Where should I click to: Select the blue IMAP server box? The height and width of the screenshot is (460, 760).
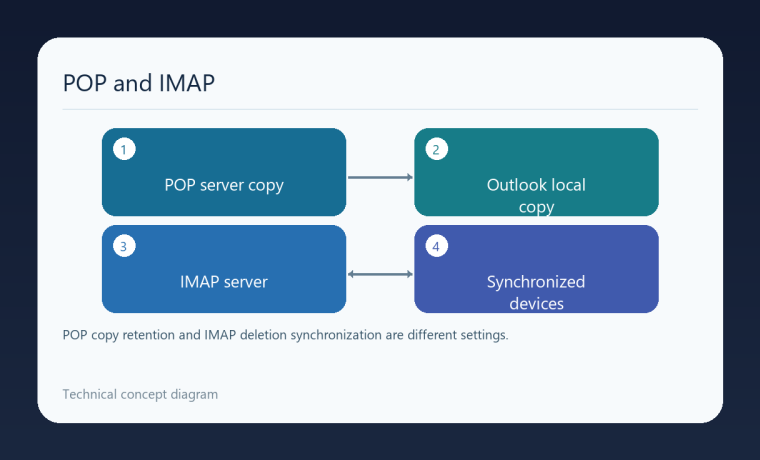(x=224, y=269)
